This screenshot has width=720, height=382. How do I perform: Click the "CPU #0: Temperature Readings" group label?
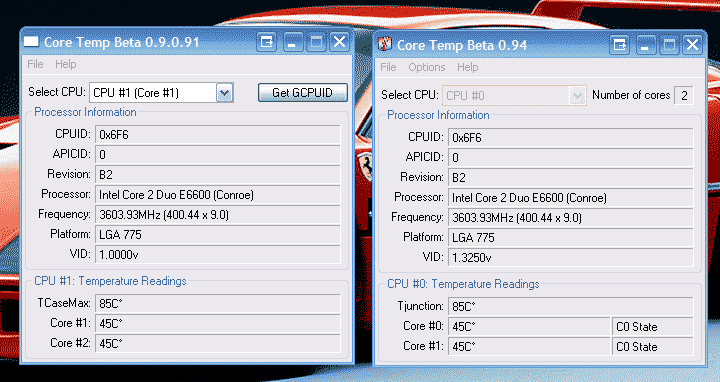(x=463, y=284)
